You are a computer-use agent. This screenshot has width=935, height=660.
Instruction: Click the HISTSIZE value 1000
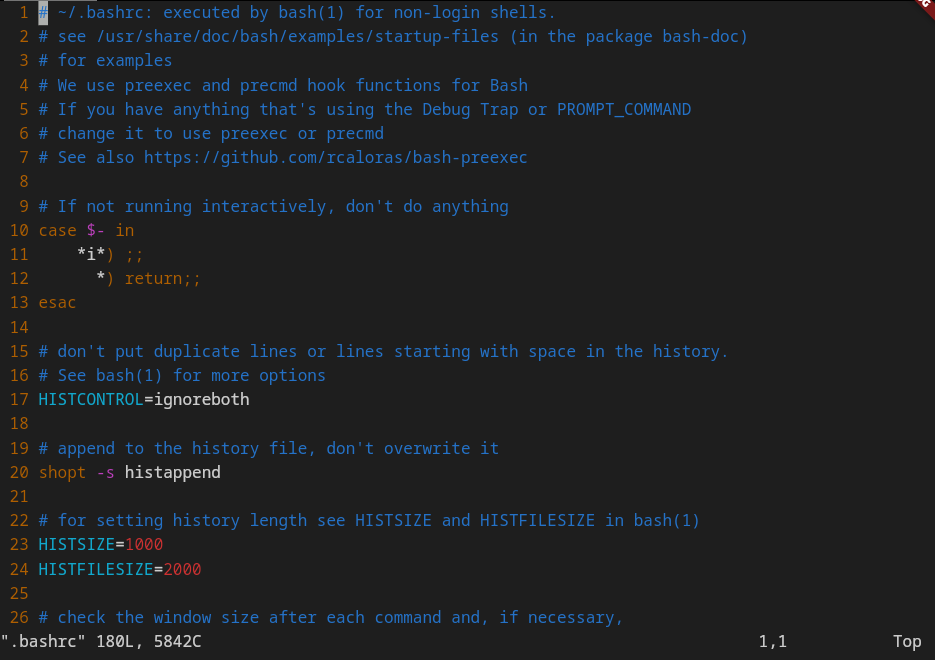pos(144,545)
